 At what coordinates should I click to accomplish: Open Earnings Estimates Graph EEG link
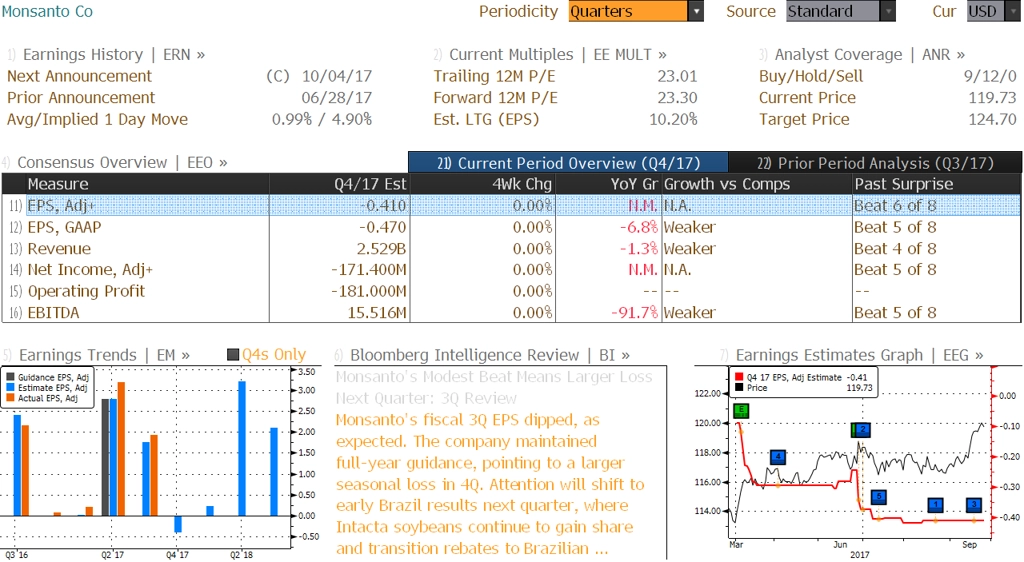[x=859, y=355]
